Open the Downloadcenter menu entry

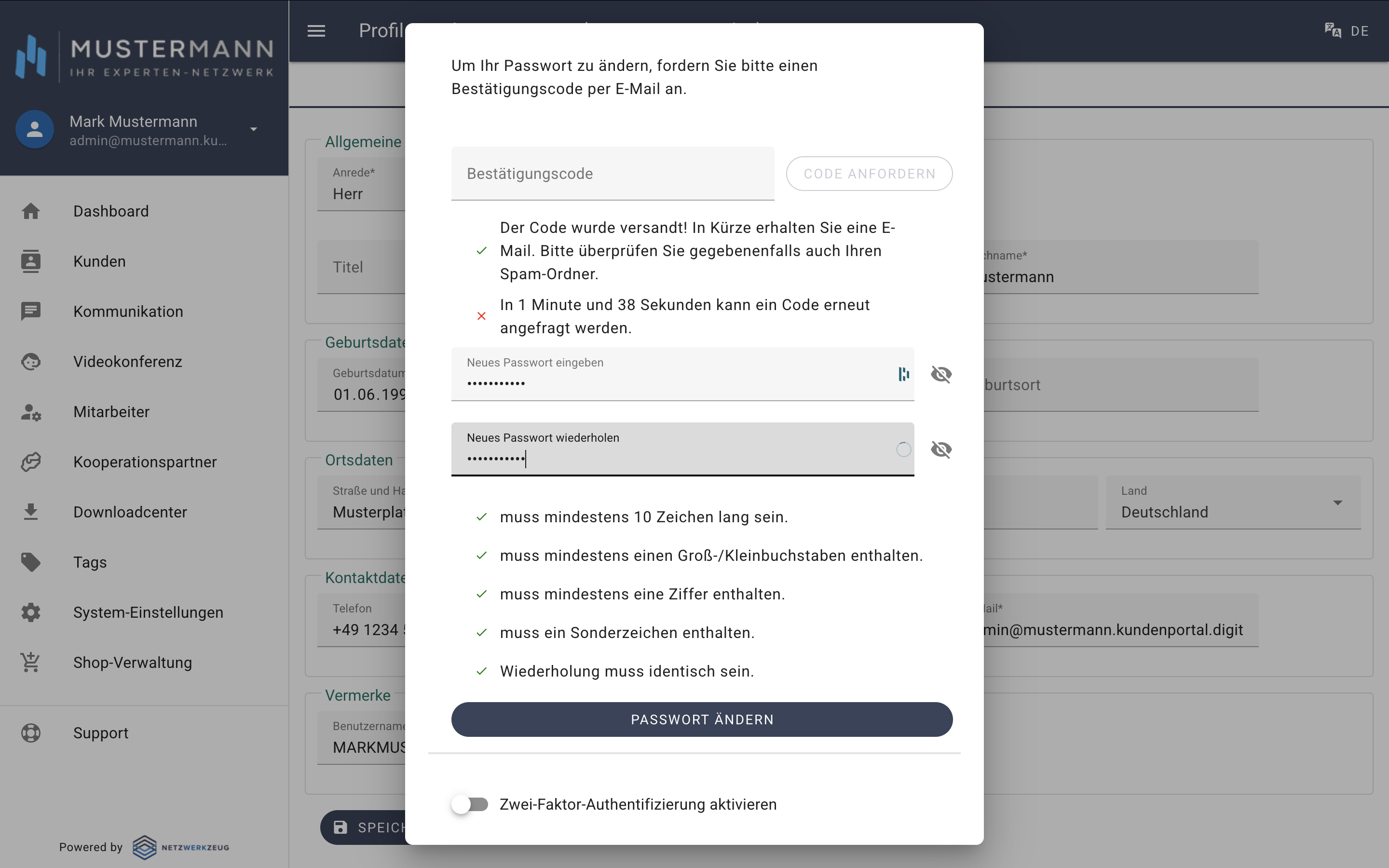[x=144, y=512]
